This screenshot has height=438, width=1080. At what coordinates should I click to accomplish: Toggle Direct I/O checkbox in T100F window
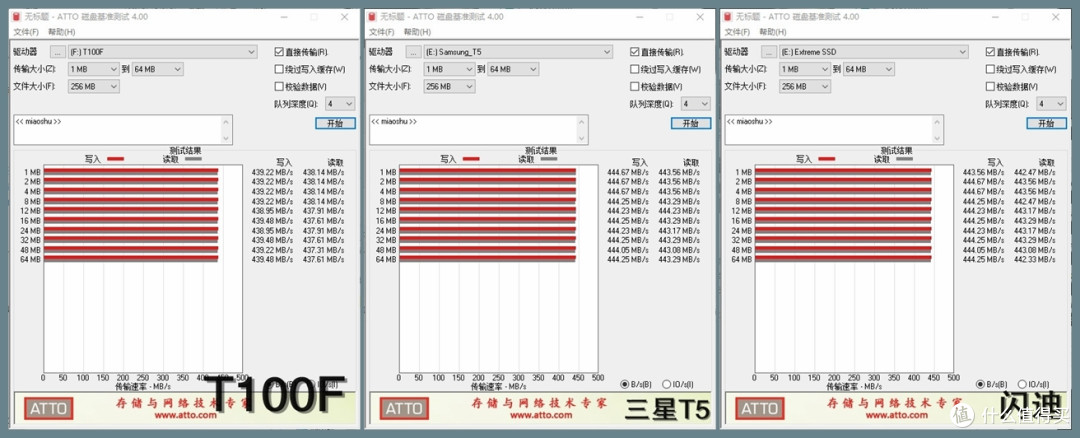[279, 52]
